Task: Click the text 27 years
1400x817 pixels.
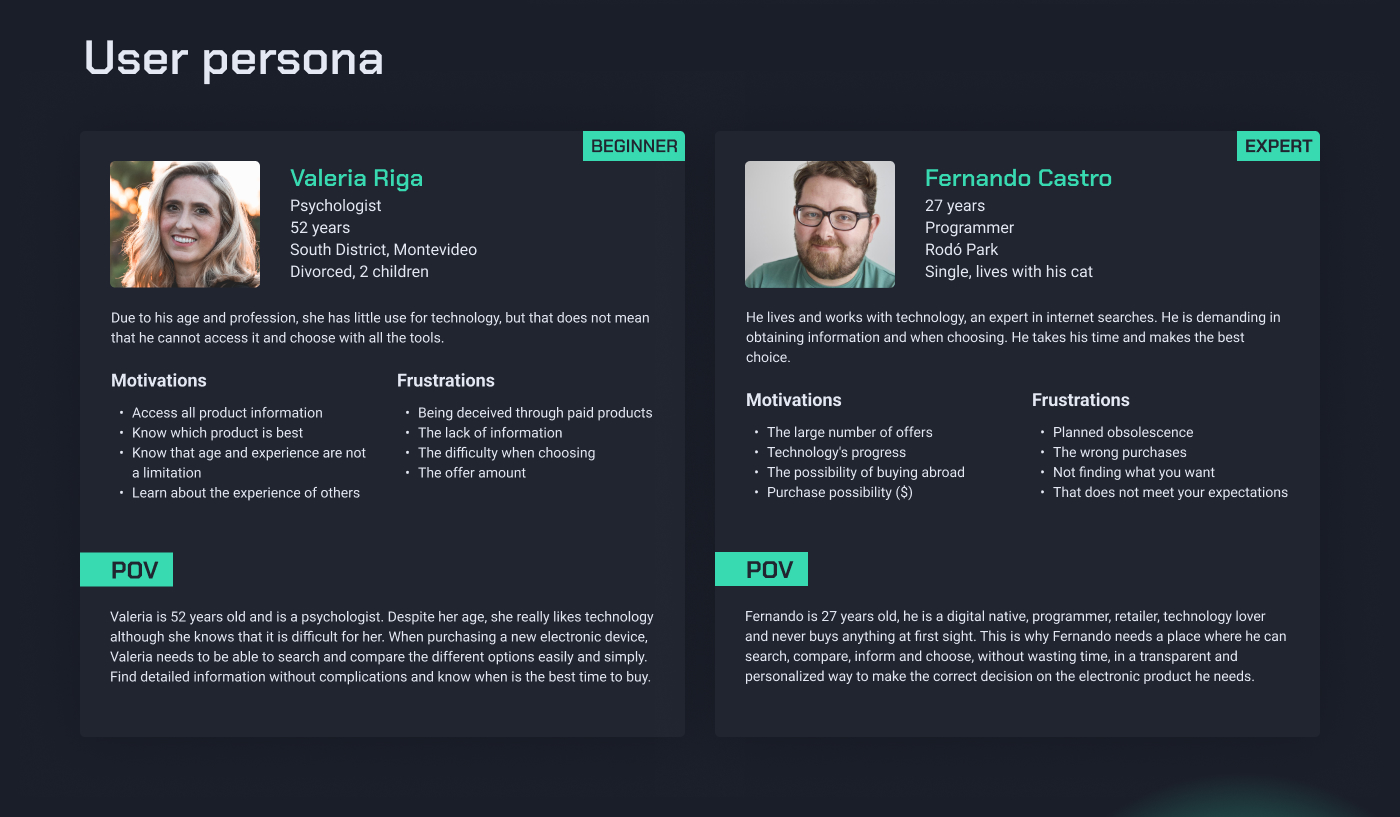Action: pos(955,206)
